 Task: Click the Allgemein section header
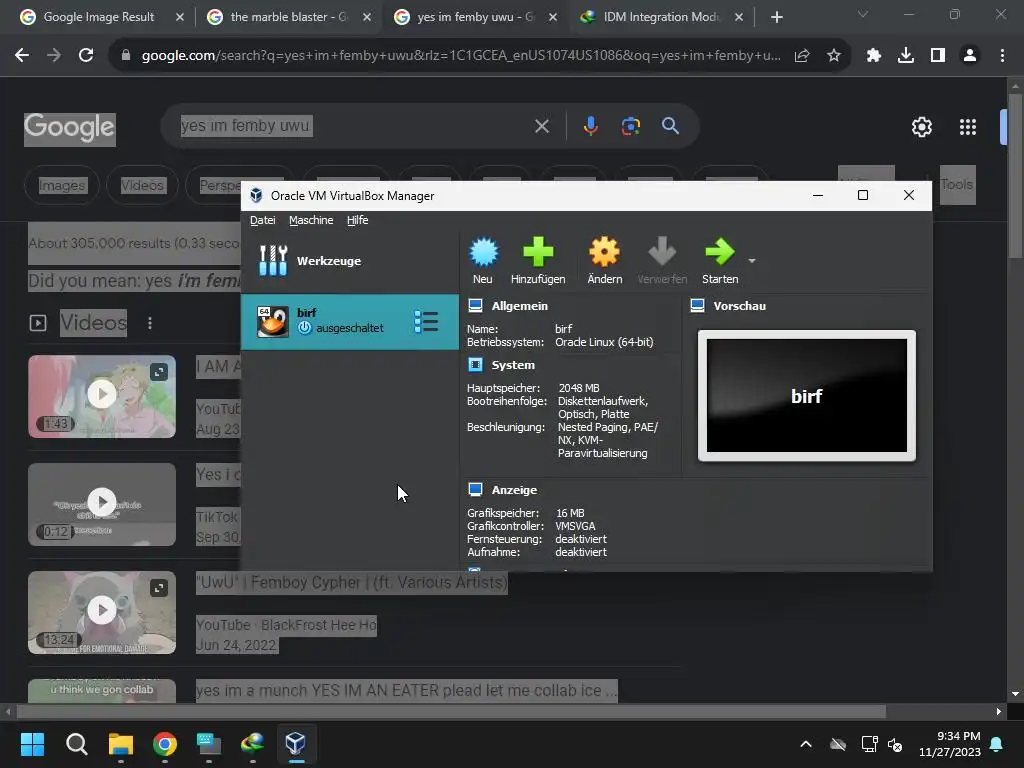pos(519,306)
